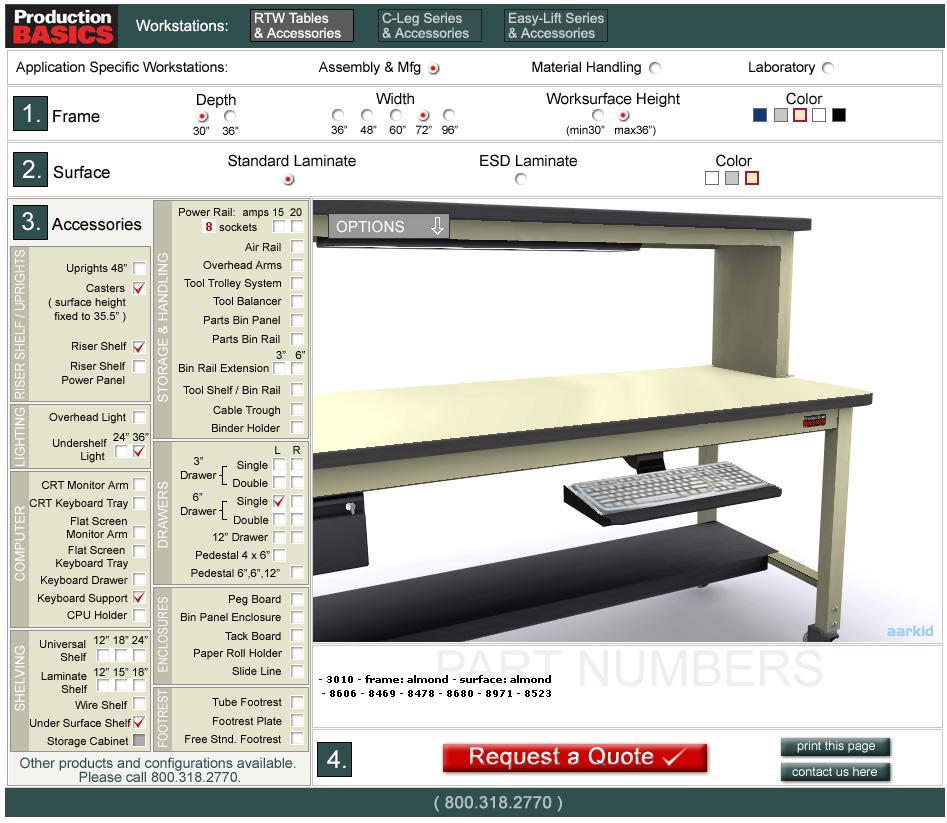Image resolution: width=947 pixels, height=823 pixels.
Task: Choose ESD Laminate surface
Action: point(521,179)
